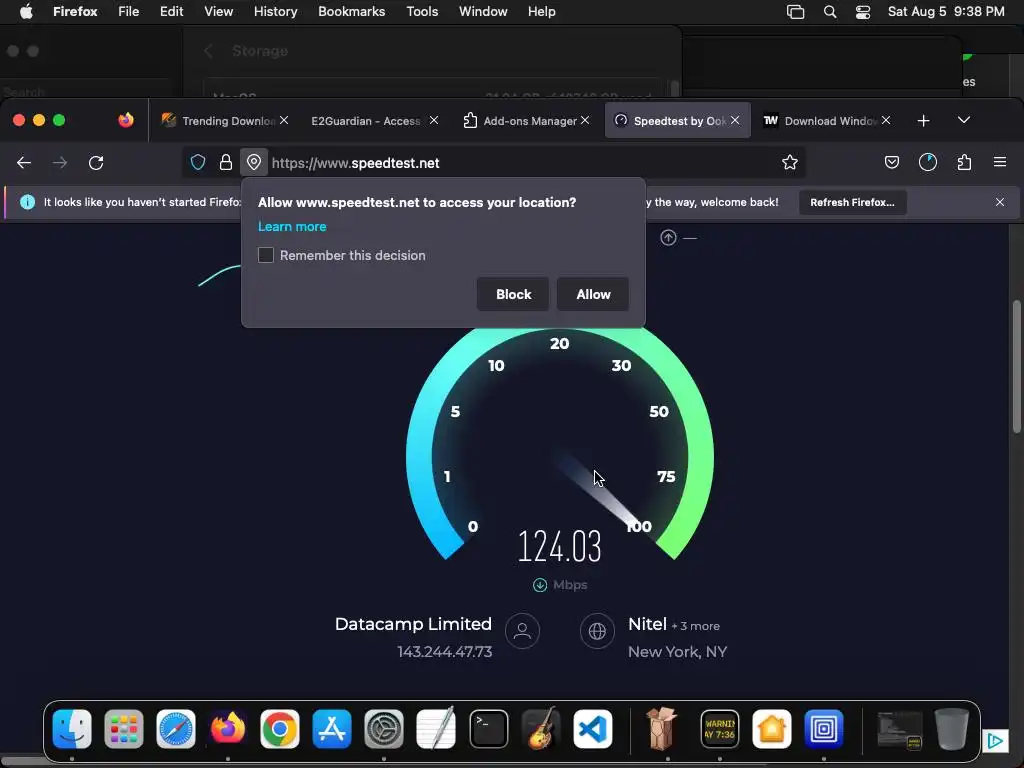Image resolution: width=1024 pixels, height=768 pixels.
Task: Click the download Mbps arrow icon
Action: (539, 585)
